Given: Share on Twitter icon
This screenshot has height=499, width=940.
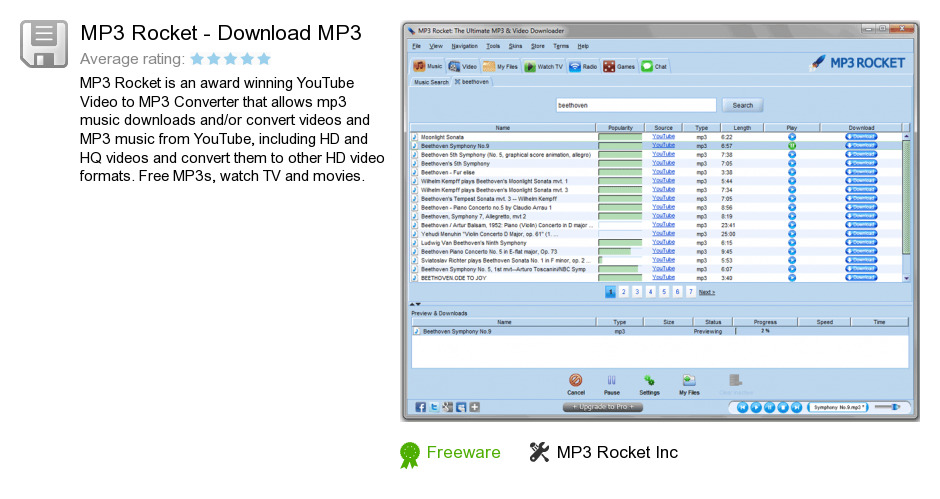Looking at the screenshot, I should tap(434, 407).
